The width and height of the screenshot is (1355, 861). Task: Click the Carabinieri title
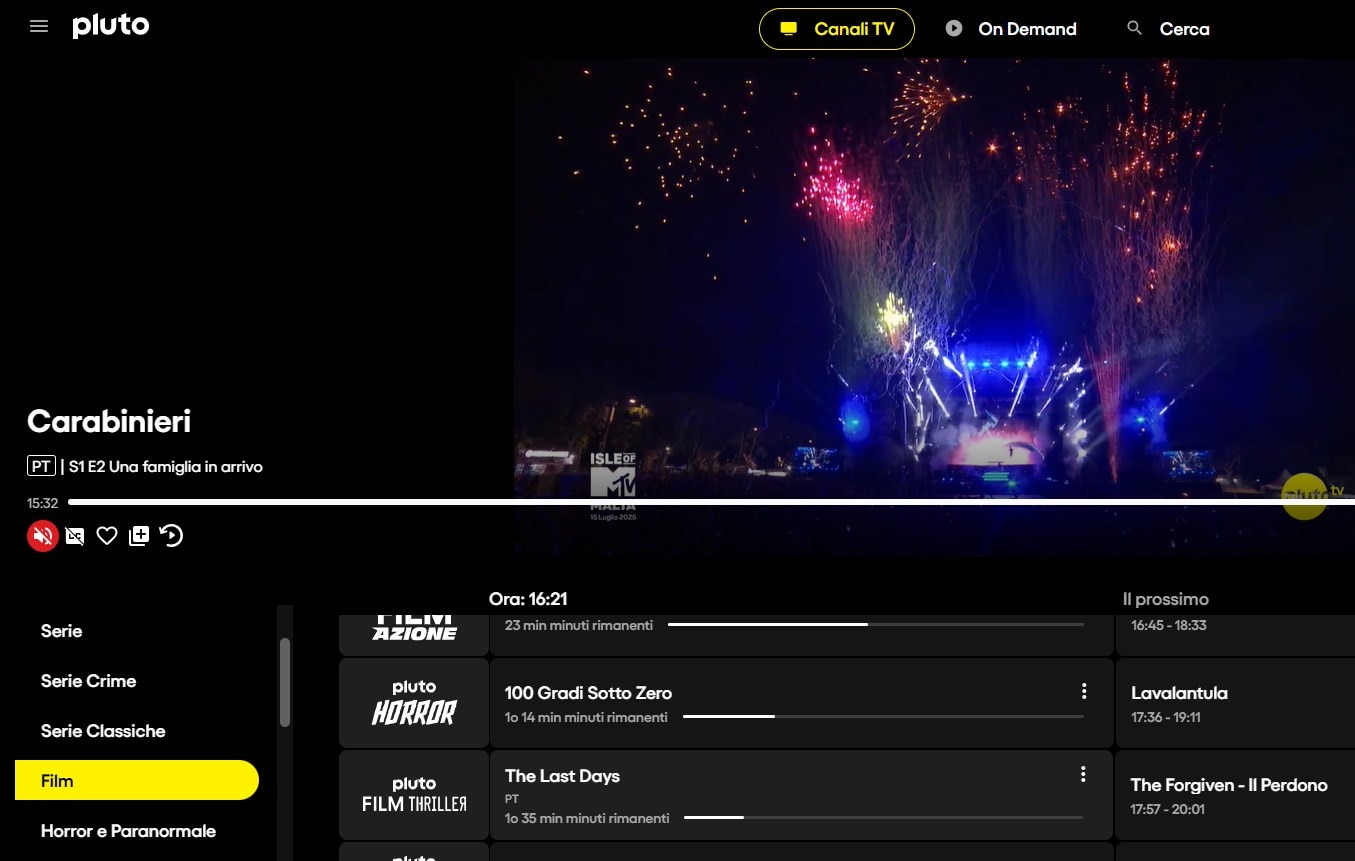[109, 421]
